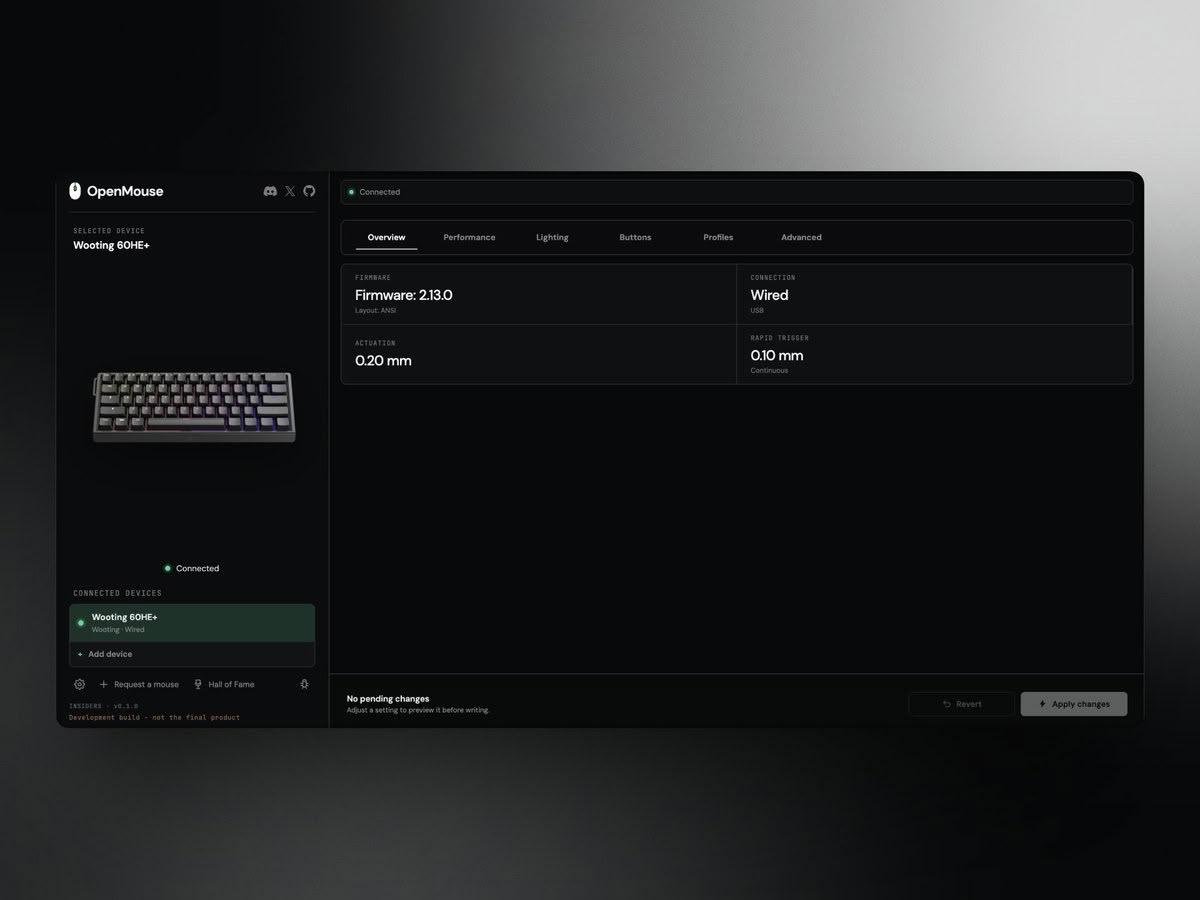This screenshot has height=900, width=1200.
Task: Click the Layout: ANSI text
Action: [375, 311]
